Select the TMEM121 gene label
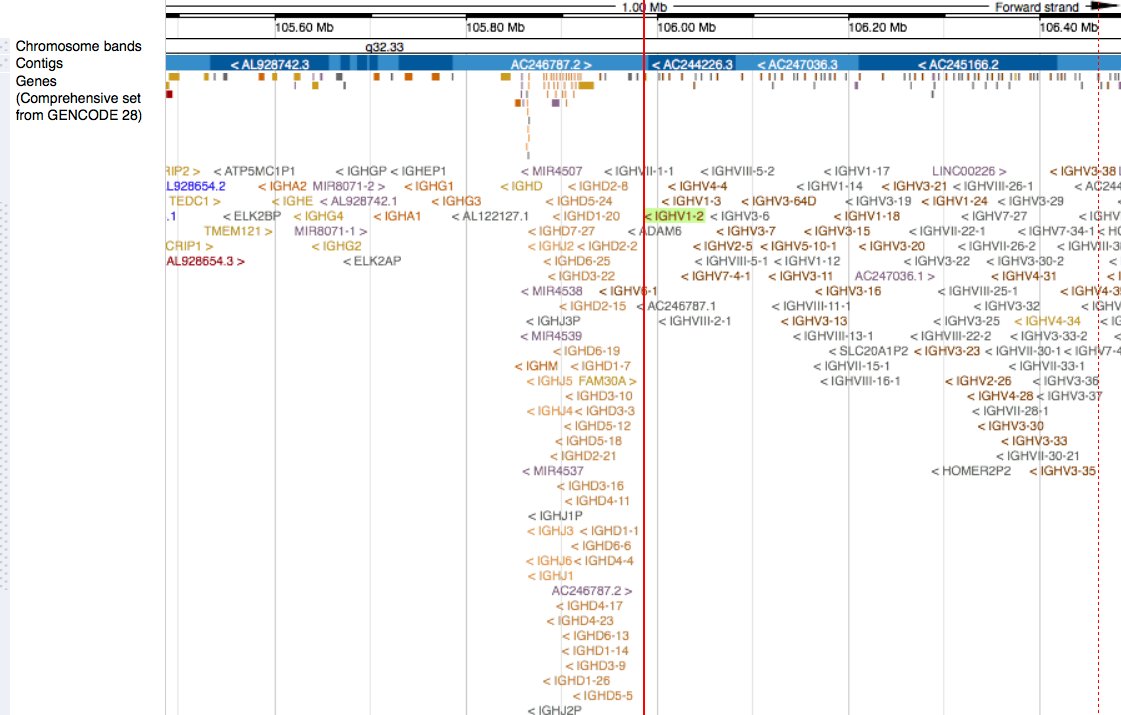Image resolution: width=1121 pixels, height=715 pixels. click(x=238, y=231)
